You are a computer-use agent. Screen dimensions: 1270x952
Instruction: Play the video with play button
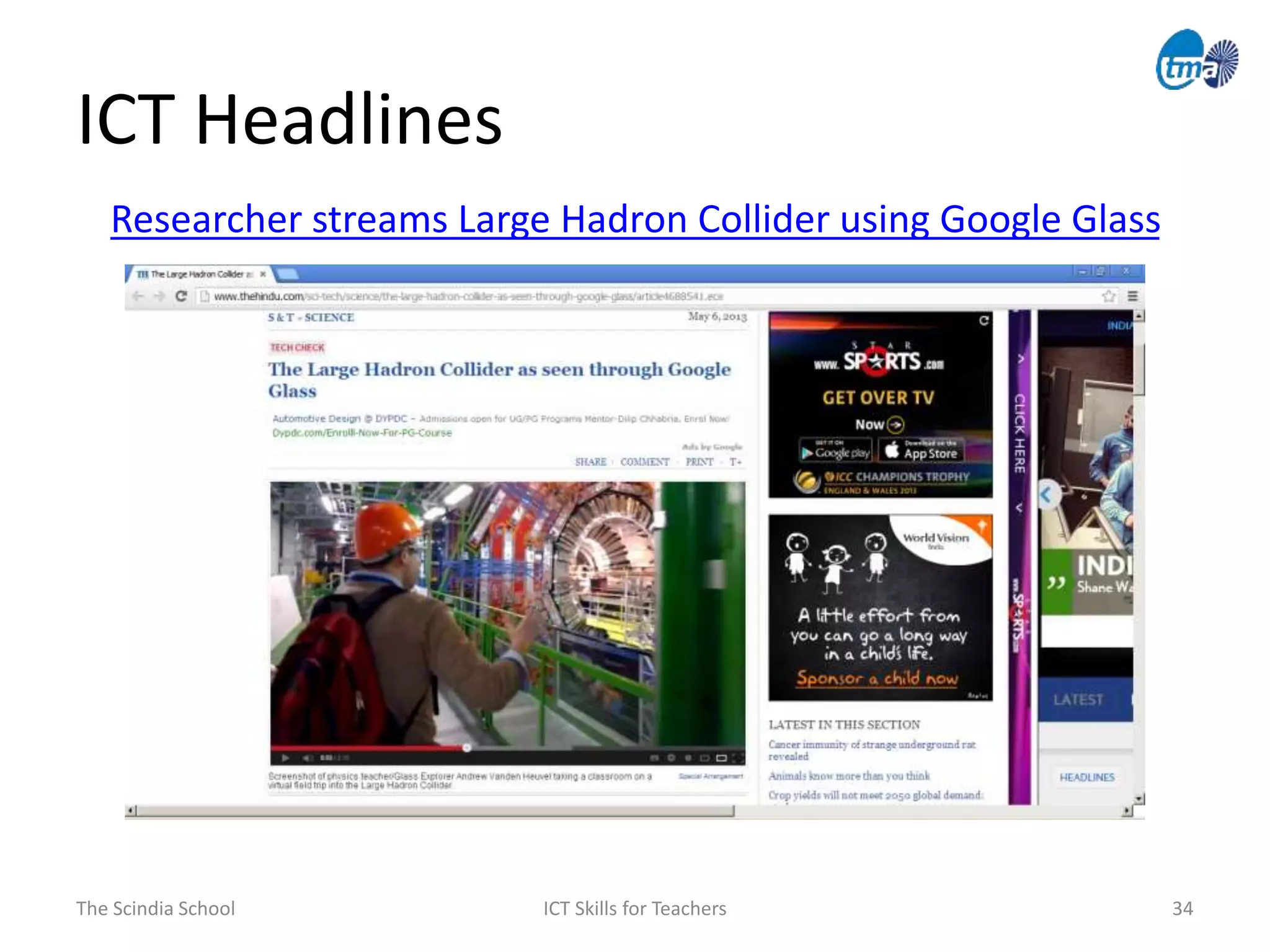285,757
